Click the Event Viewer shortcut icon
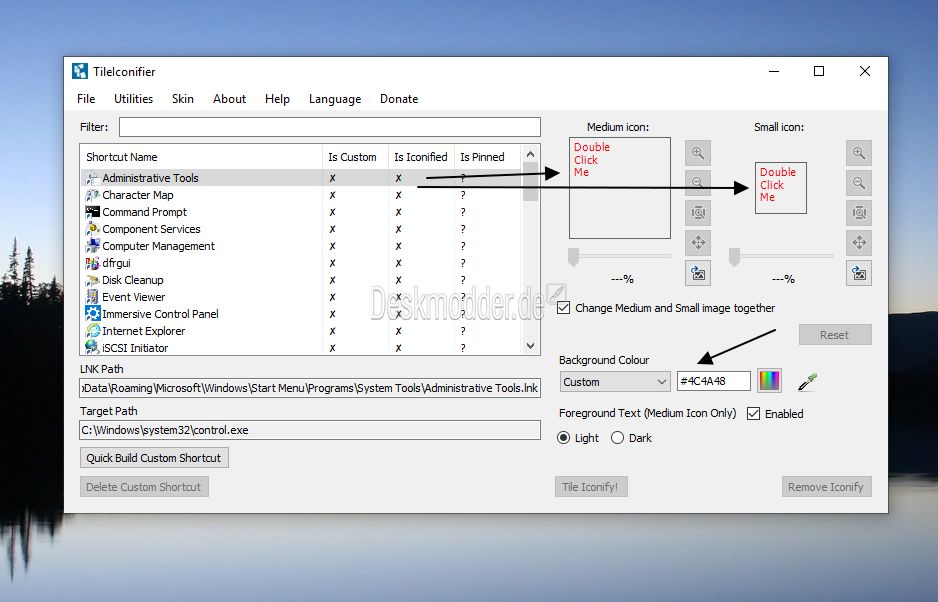 click(92, 297)
